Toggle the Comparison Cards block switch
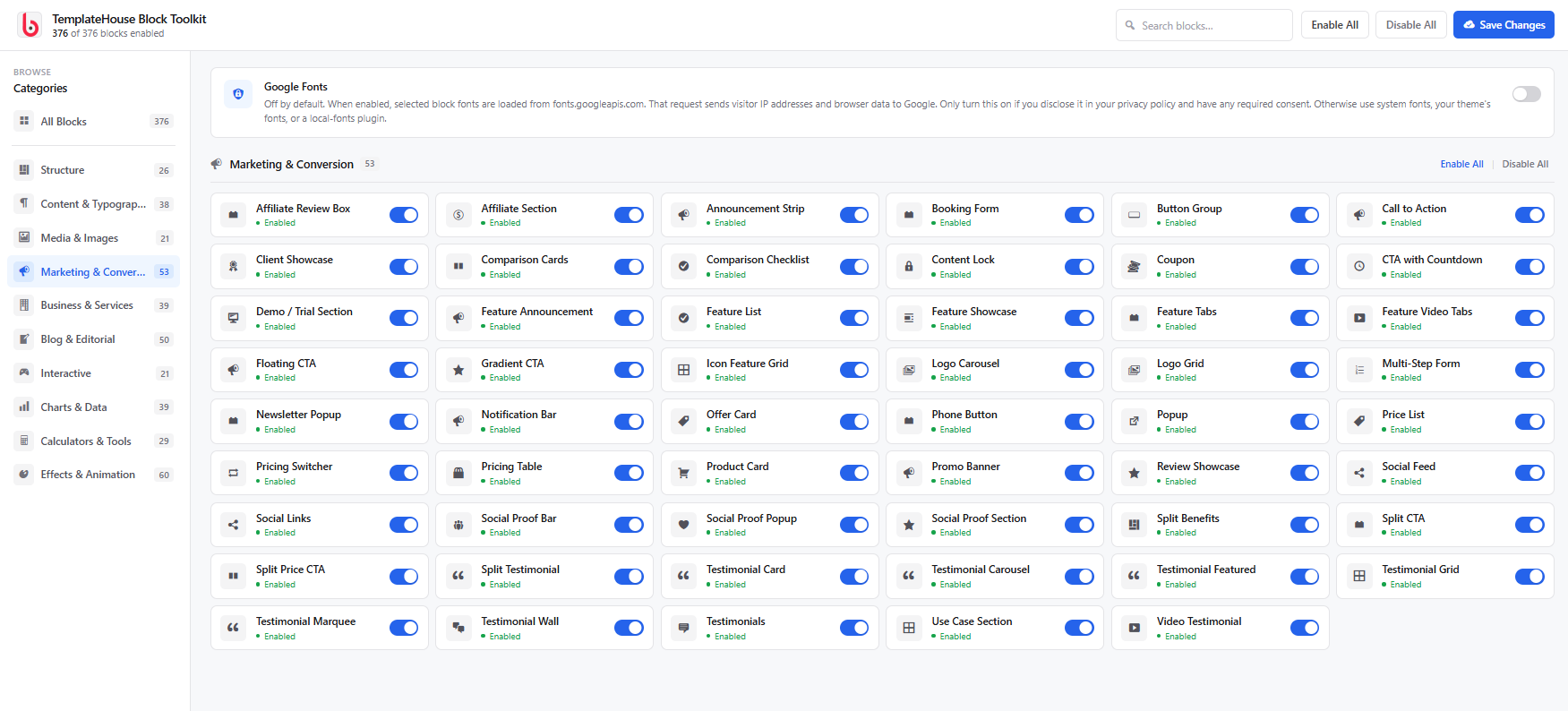Screen dimensions: 1568x711 (629, 267)
